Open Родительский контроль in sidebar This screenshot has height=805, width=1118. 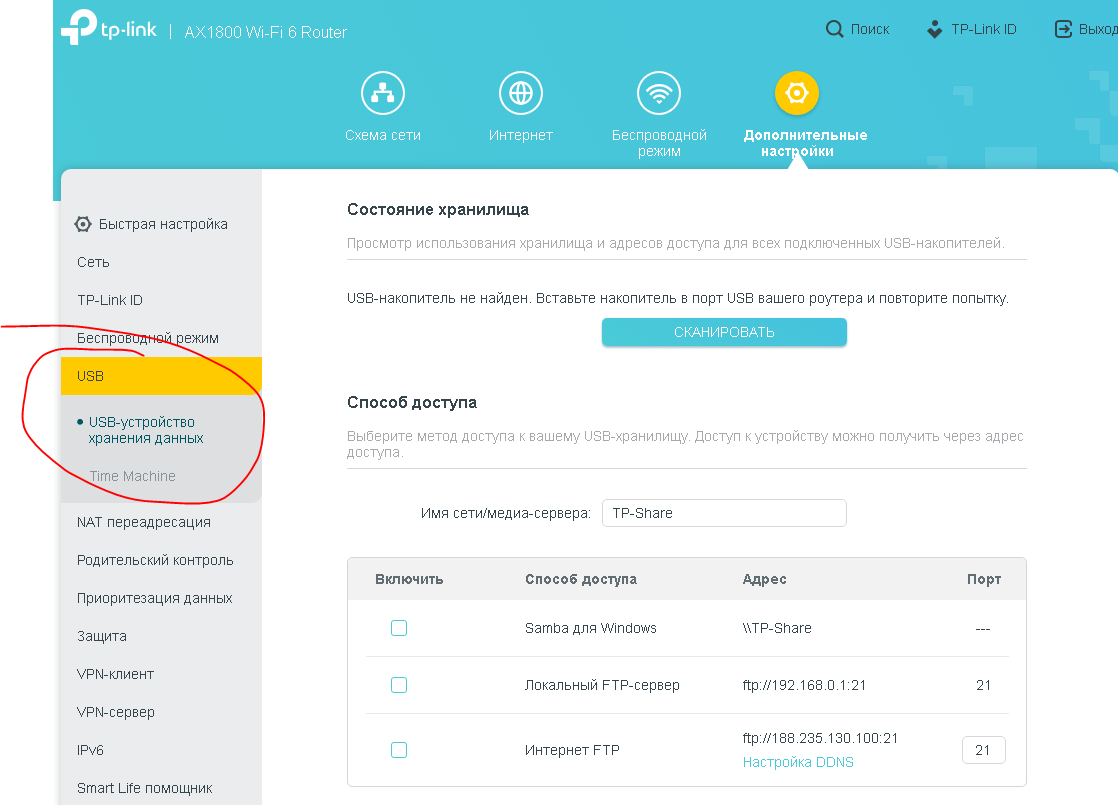coord(155,560)
